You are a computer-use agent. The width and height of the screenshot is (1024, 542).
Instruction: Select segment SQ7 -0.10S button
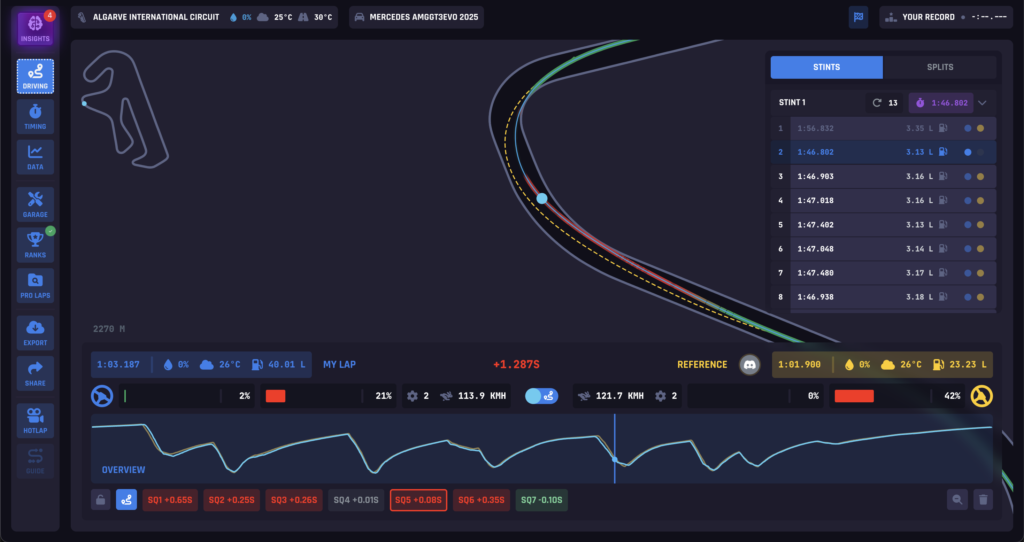[x=541, y=499]
